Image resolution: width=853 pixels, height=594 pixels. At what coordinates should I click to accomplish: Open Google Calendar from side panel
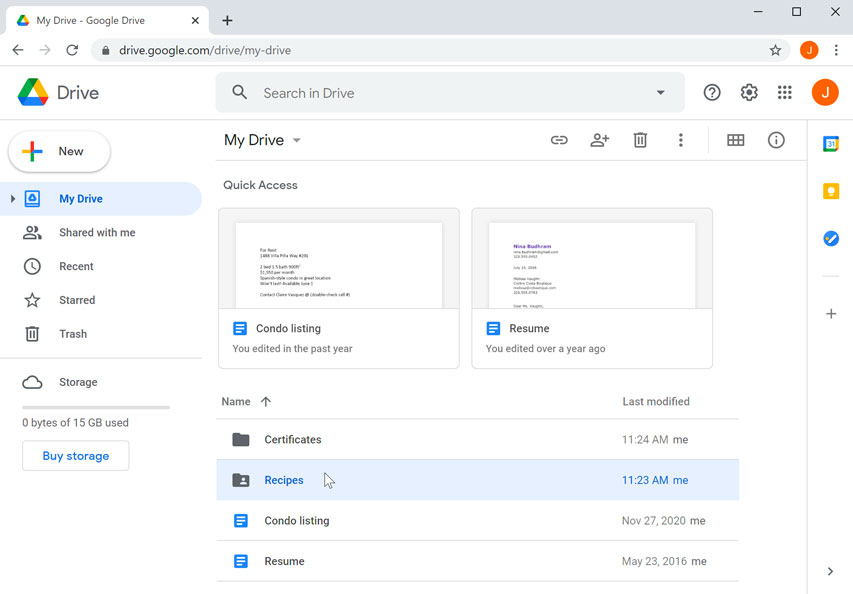831,143
